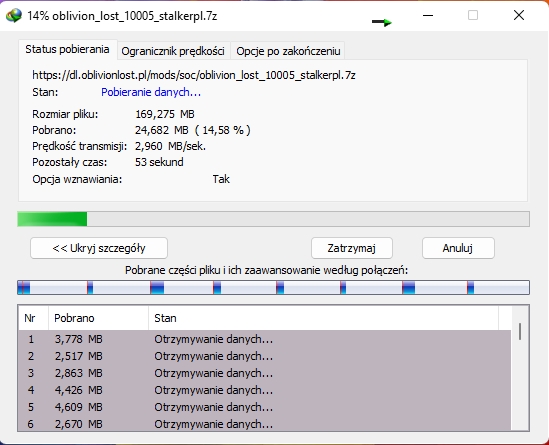Click the connection segments progress bar
The width and height of the screenshot is (549, 445).
(x=273, y=287)
